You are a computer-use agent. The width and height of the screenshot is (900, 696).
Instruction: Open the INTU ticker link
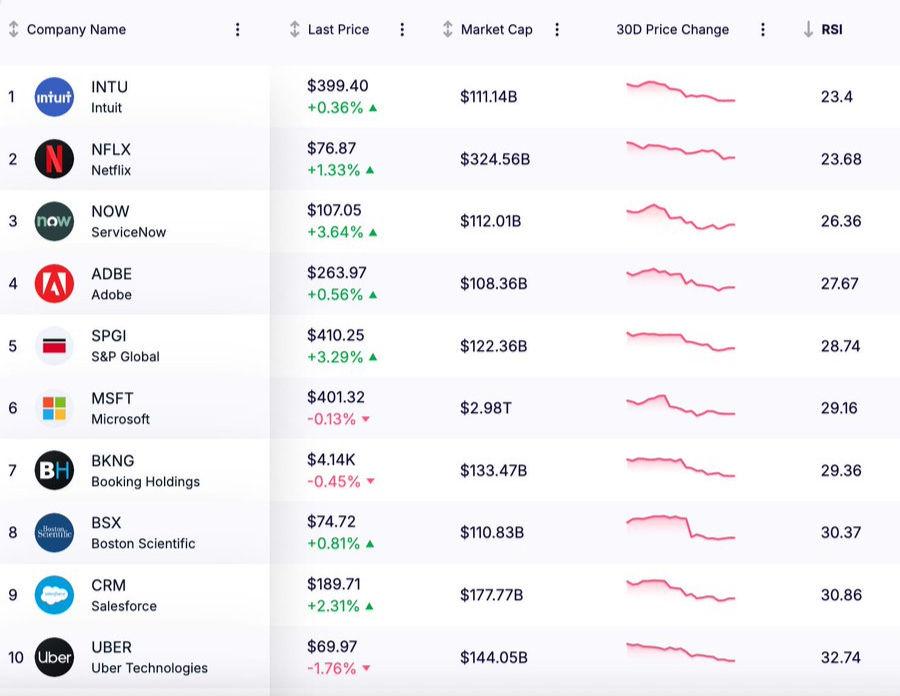coord(110,87)
